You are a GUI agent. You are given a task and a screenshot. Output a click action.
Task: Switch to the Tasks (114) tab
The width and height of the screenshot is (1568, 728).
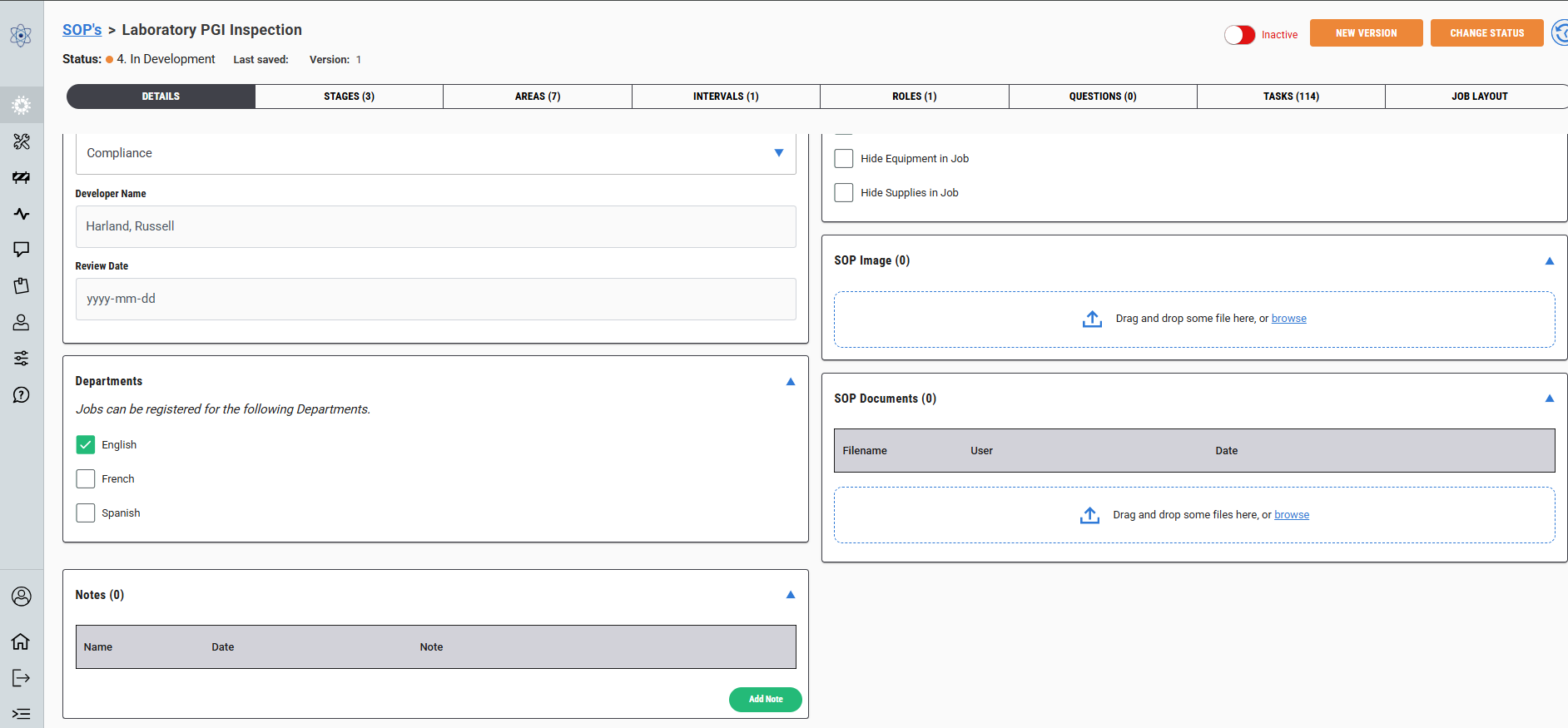[1291, 97]
